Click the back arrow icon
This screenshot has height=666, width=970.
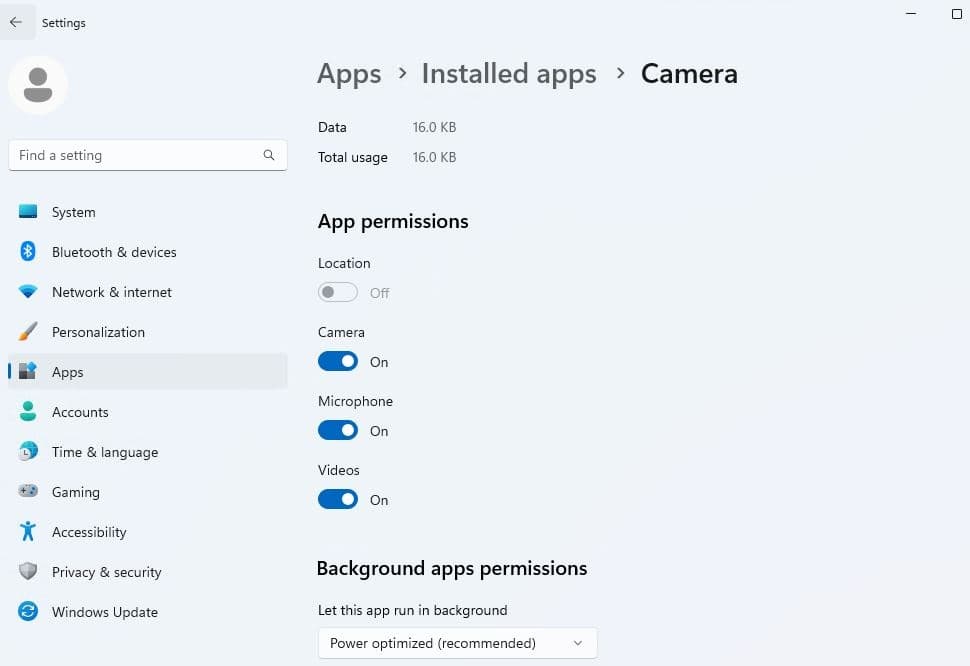(16, 22)
